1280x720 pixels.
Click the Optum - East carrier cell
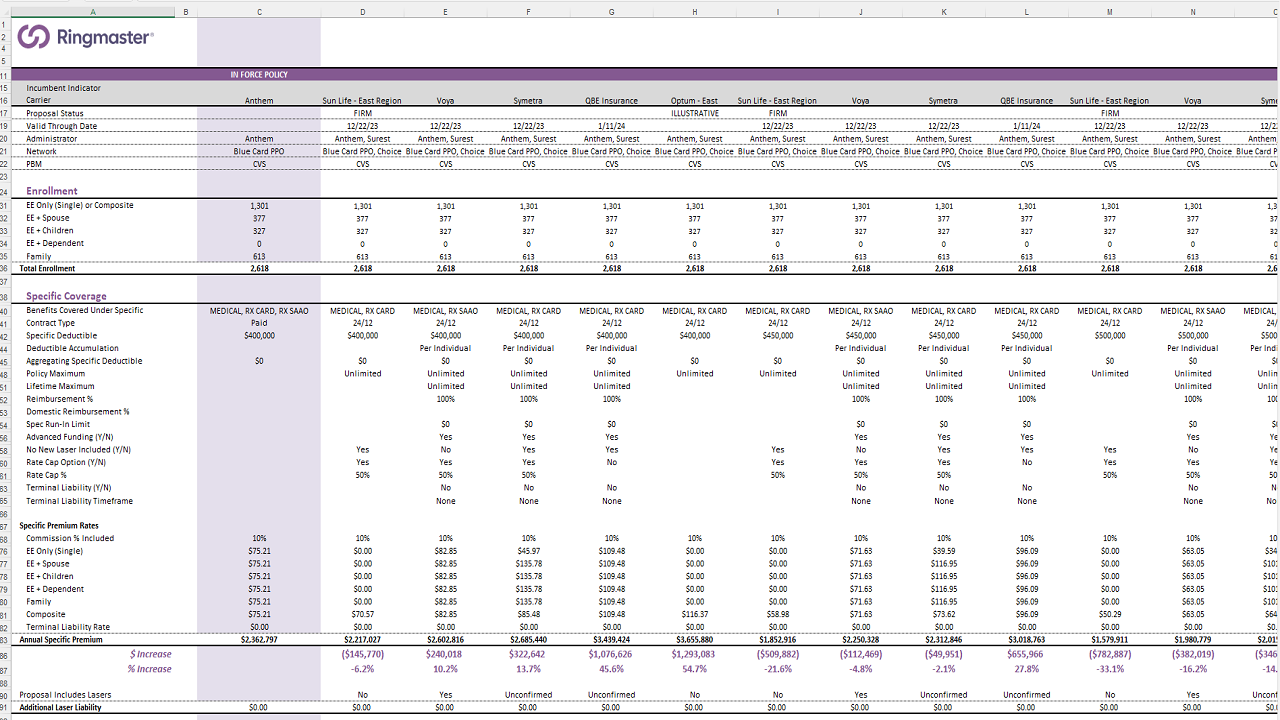tap(695, 101)
